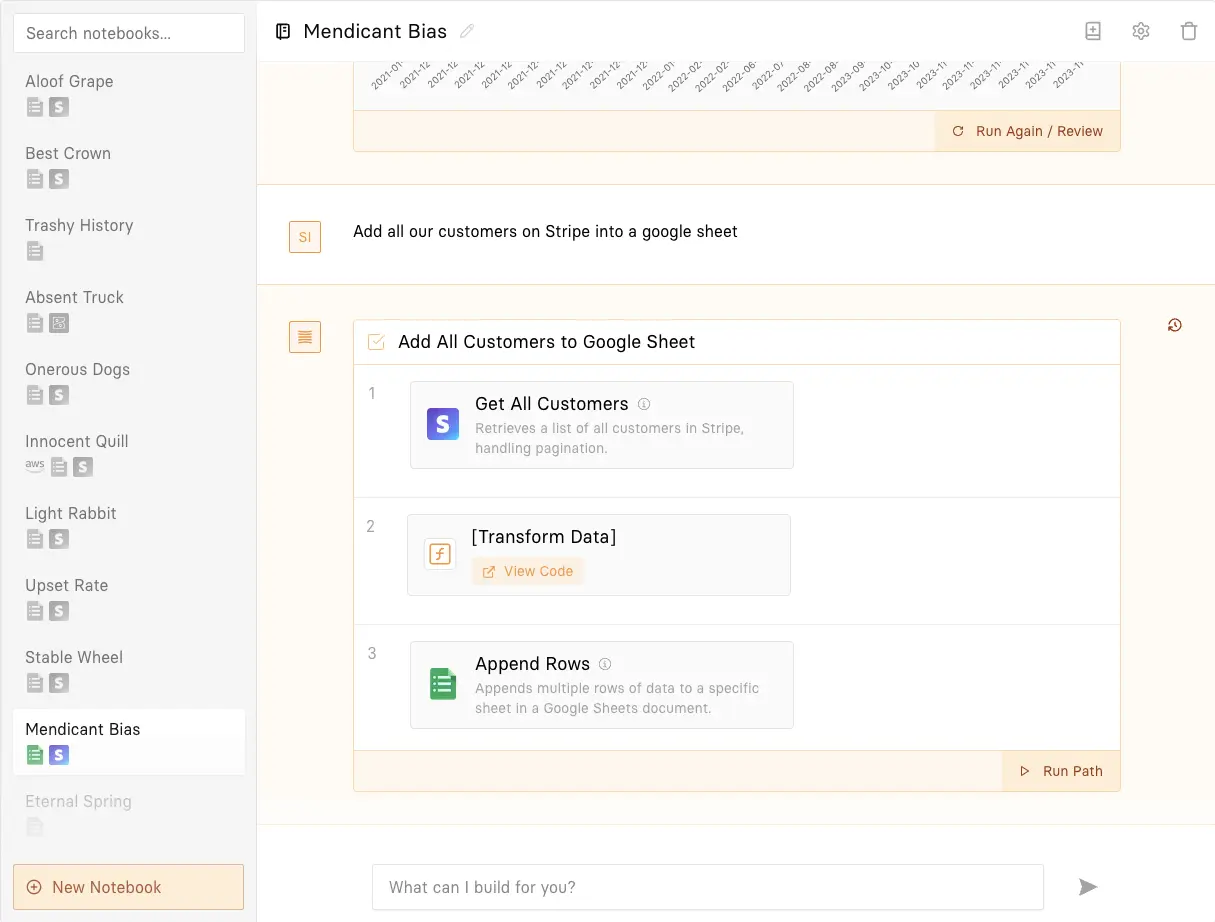1215x922 pixels.
Task: Click info icon next to Get All Customers
Action: click(x=644, y=404)
